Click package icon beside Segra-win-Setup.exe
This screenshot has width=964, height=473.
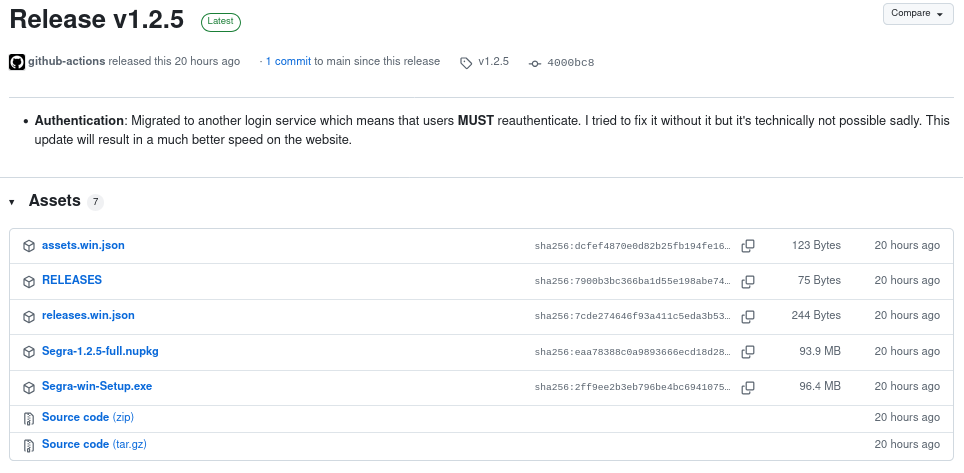coord(29,387)
